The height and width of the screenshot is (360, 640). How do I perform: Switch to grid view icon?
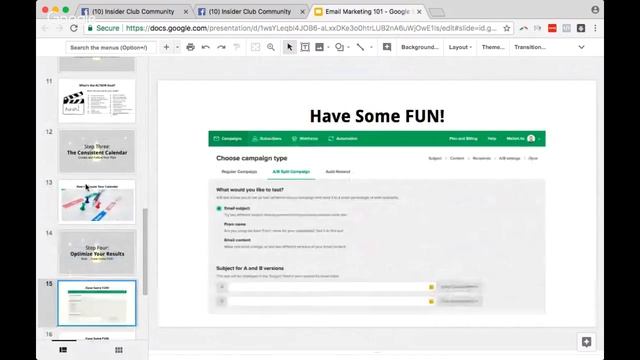pos(119,350)
